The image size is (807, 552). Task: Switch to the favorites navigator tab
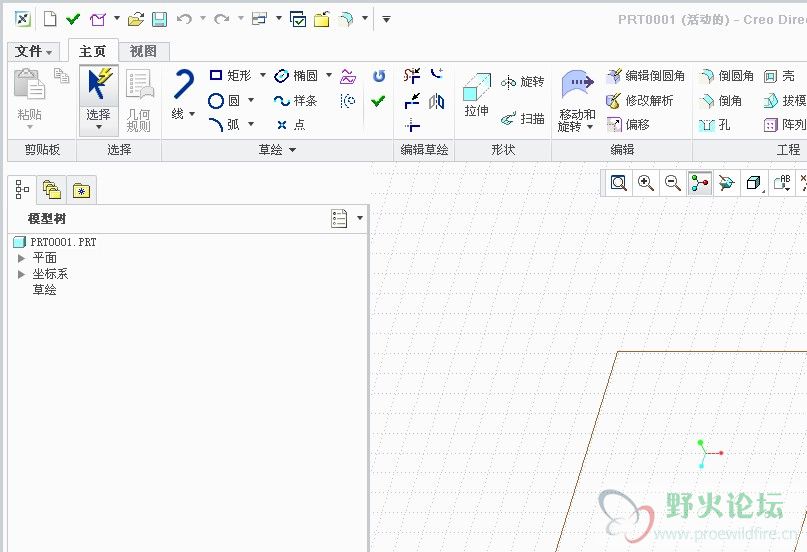[x=81, y=191]
